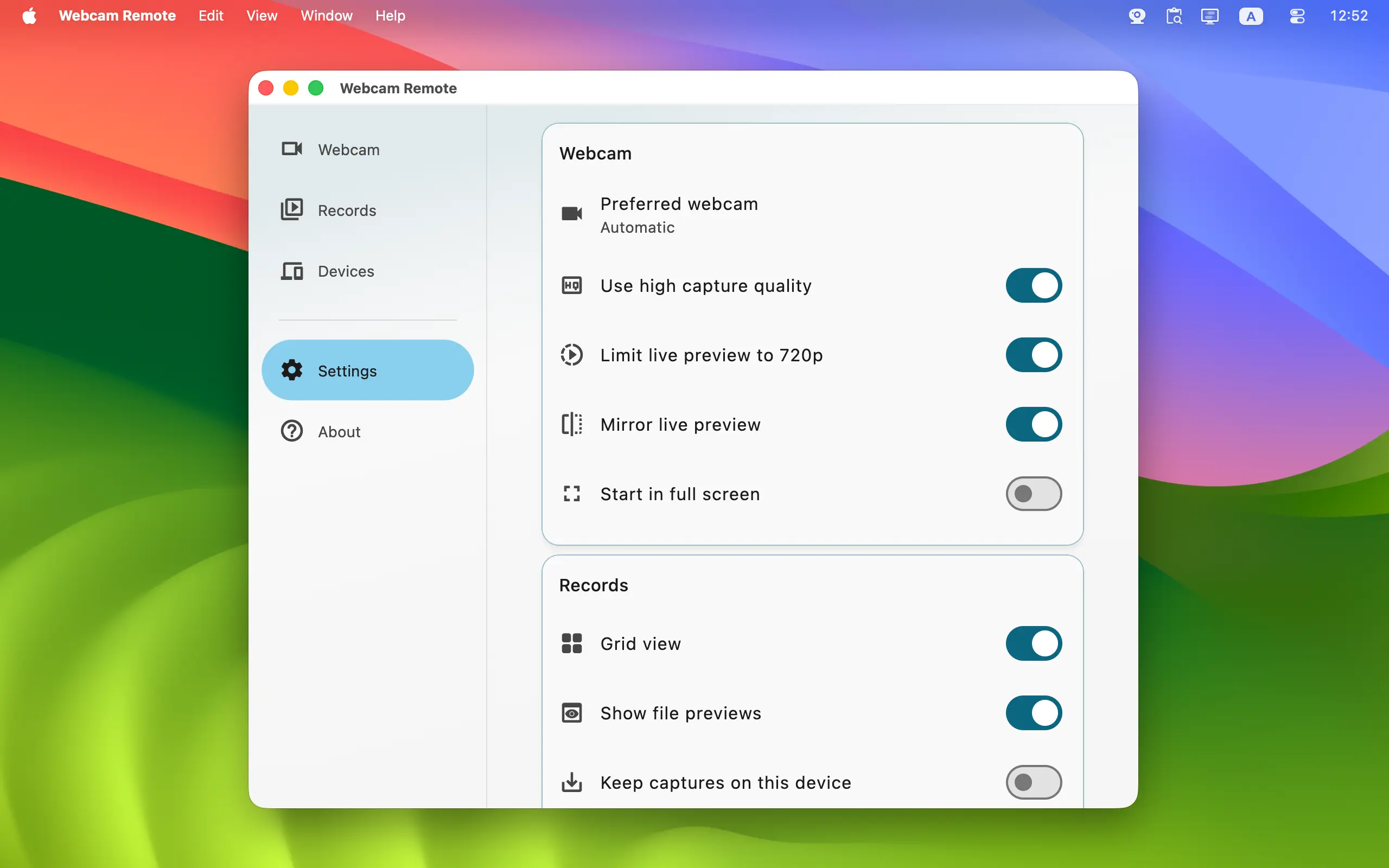This screenshot has width=1389, height=868.
Task: Open the Devices sidebar page
Action: tap(367, 271)
